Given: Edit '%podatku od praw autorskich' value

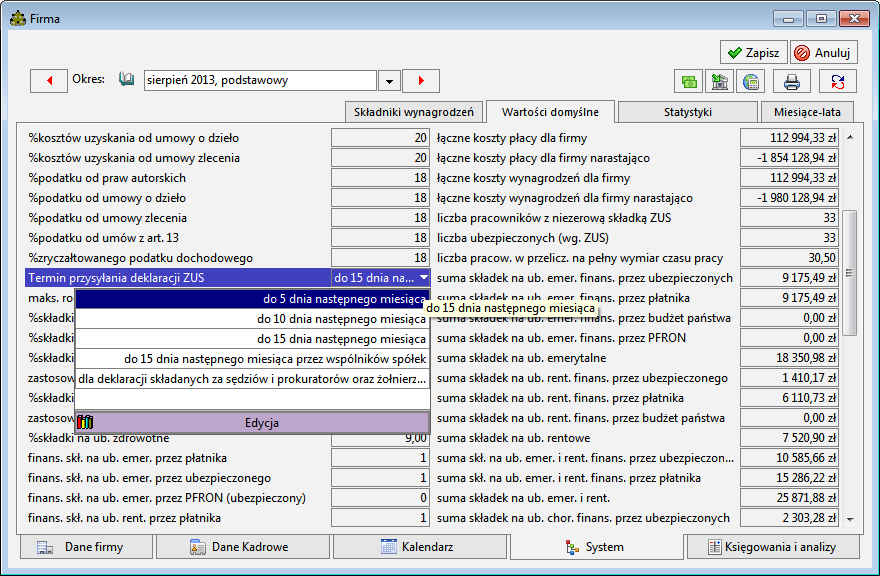Looking at the screenshot, I should coord(381,178).
